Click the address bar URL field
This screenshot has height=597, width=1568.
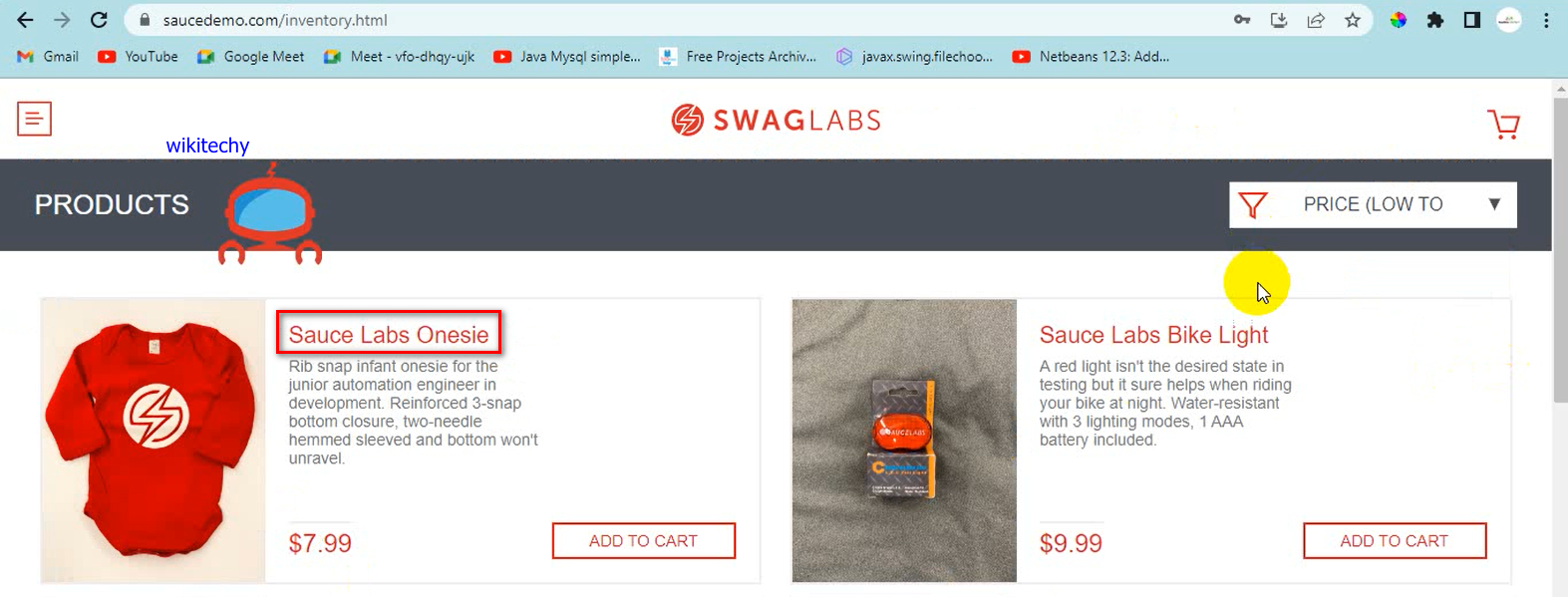tap(678, 20)
